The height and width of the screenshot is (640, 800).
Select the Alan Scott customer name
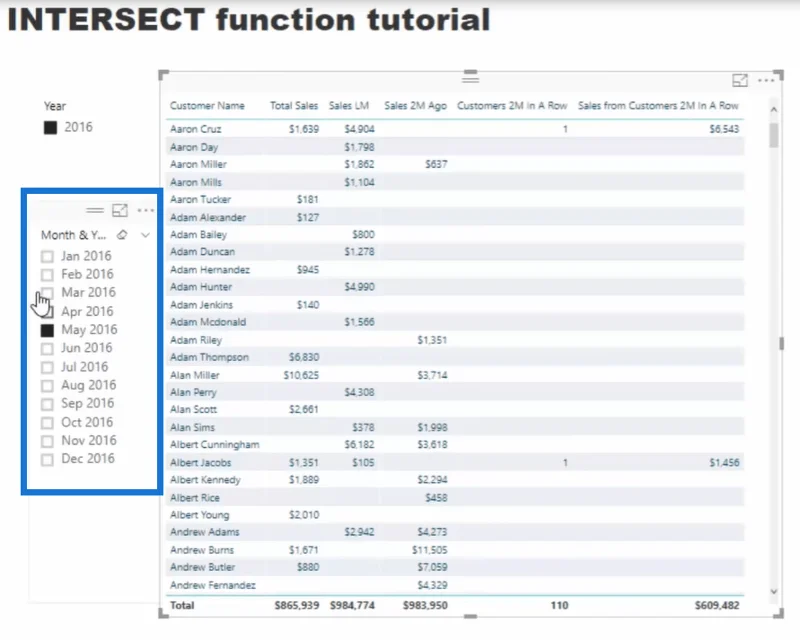tap(193, 409)
